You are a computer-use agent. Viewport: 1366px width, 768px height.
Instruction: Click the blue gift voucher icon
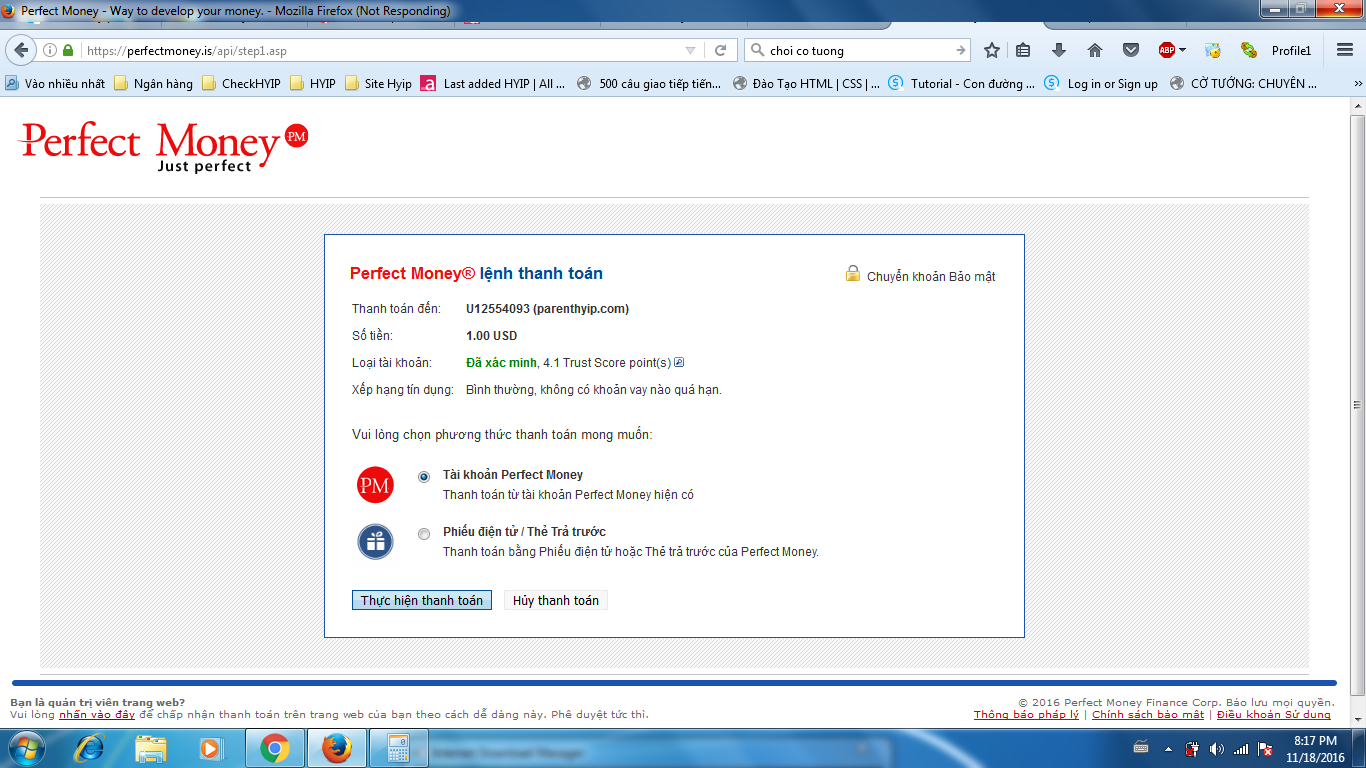(376, 542)
